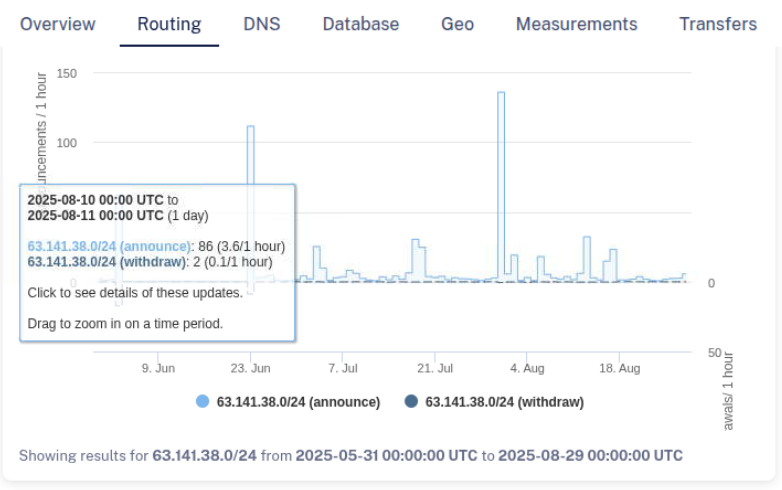Click the 2025-05-31 start date in the footer
The height and width of the screenshot is (490, 782).
click(x=386, y=456)
